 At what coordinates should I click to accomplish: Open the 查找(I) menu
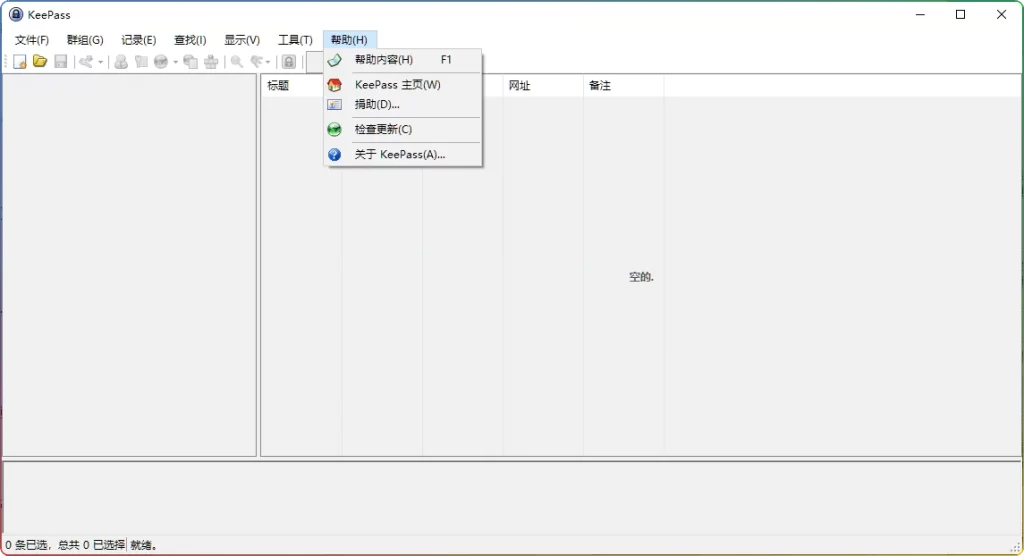[x=190, y=40]
